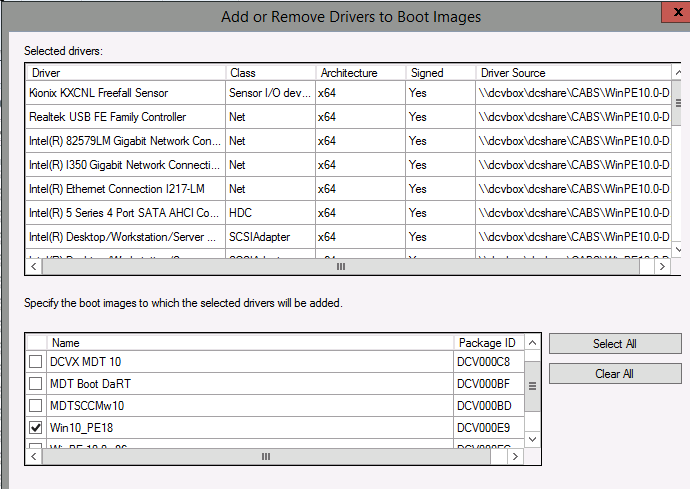Image resolution: width=690 pixels, height=489 pixels.
Task: Click right arrow of boot images horizontal scrollbar
Action: tap(515, 456)
